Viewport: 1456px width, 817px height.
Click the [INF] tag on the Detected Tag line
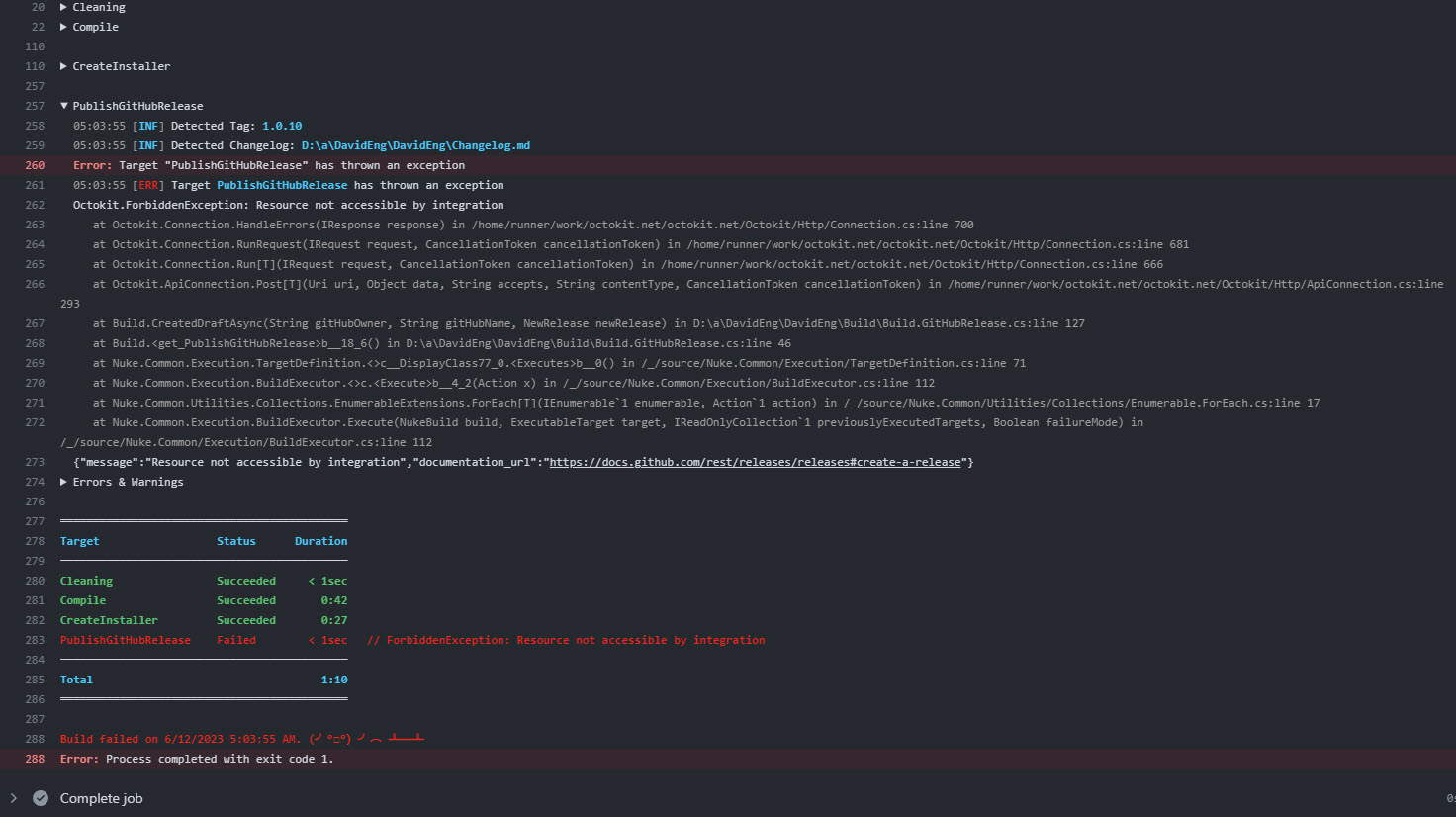[x=148, y=126]
